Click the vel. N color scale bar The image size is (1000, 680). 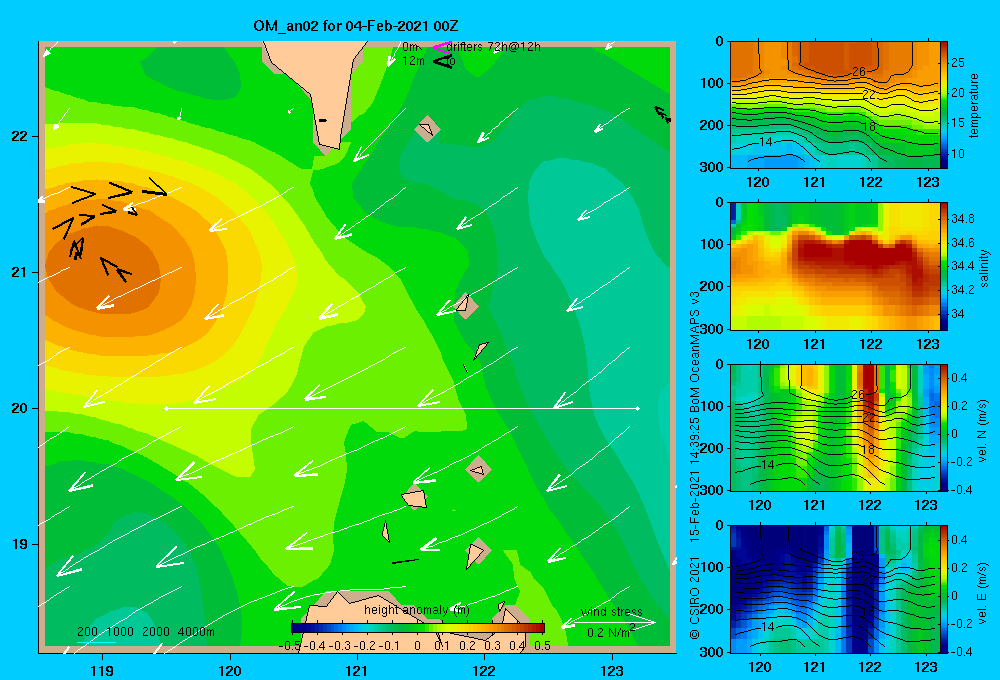(944, 427)
